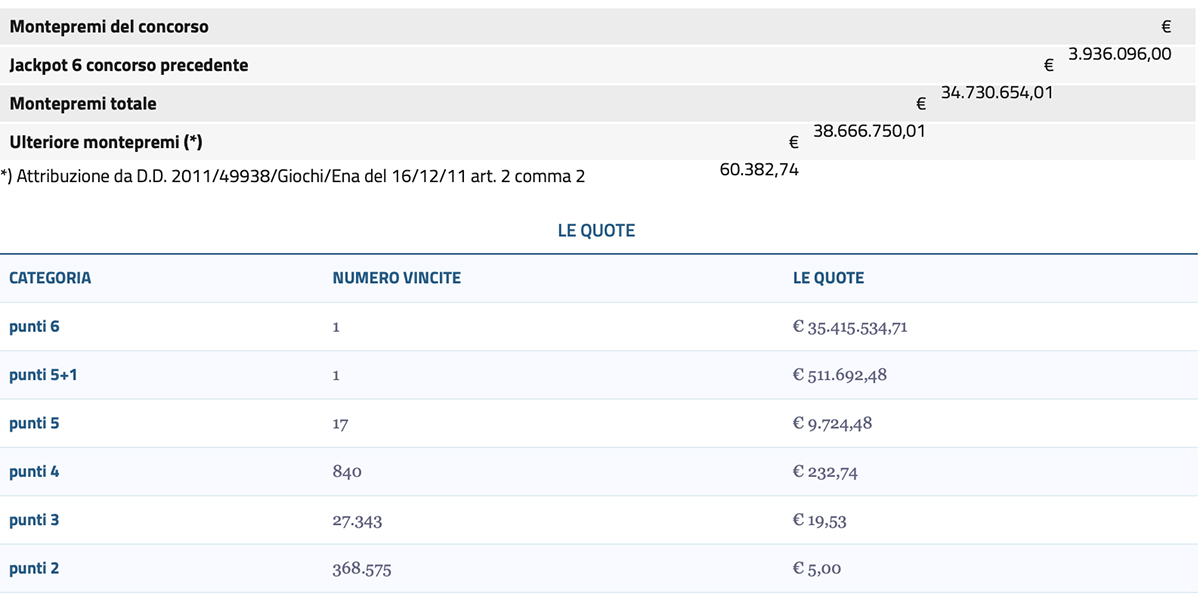This screenshot has height=597, width=1200.
Task: Click the € 511.692,48 prize amount
Action: point(840,375)
